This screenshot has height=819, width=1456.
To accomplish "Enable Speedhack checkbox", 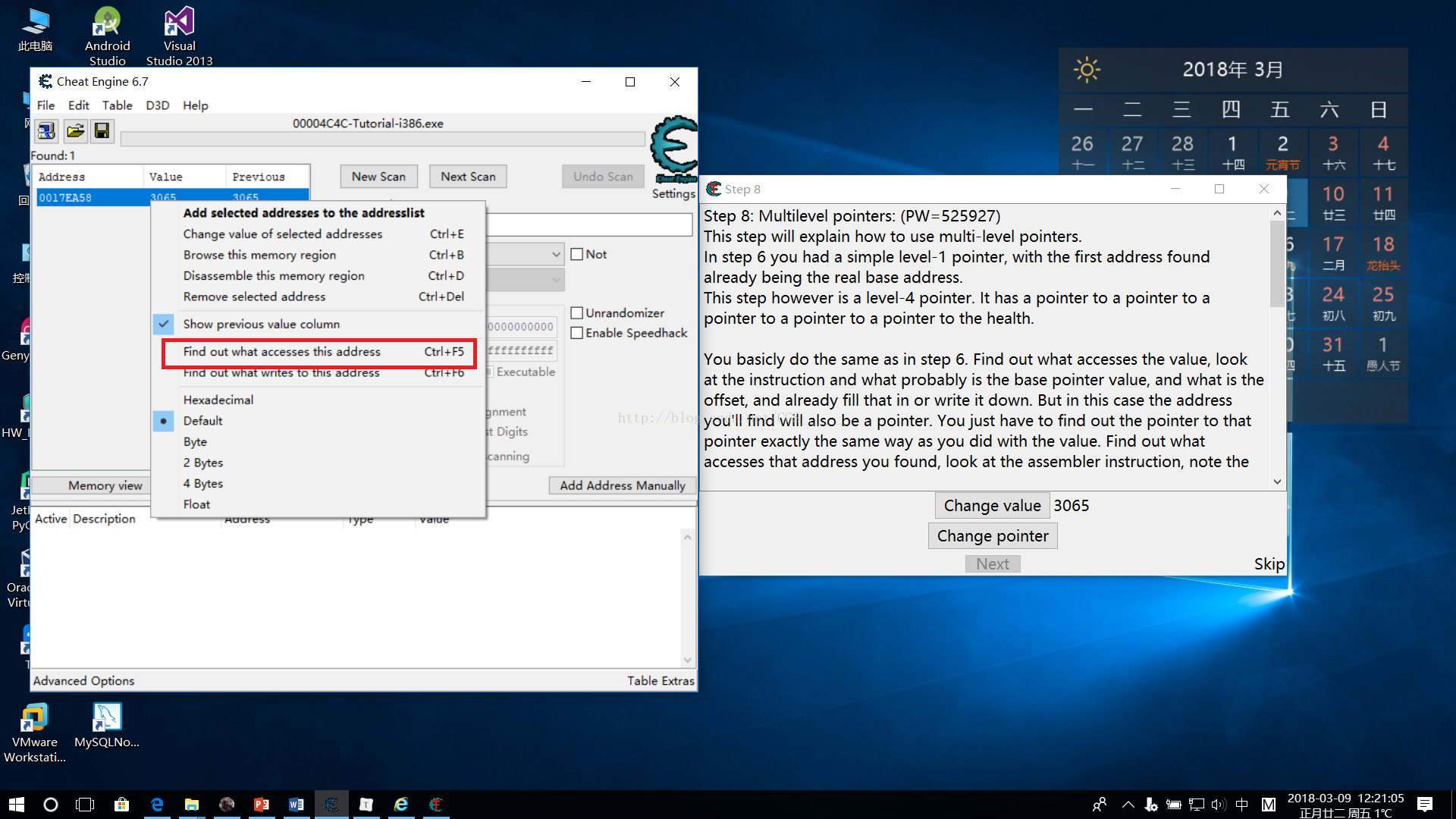I will click(577, 334).
